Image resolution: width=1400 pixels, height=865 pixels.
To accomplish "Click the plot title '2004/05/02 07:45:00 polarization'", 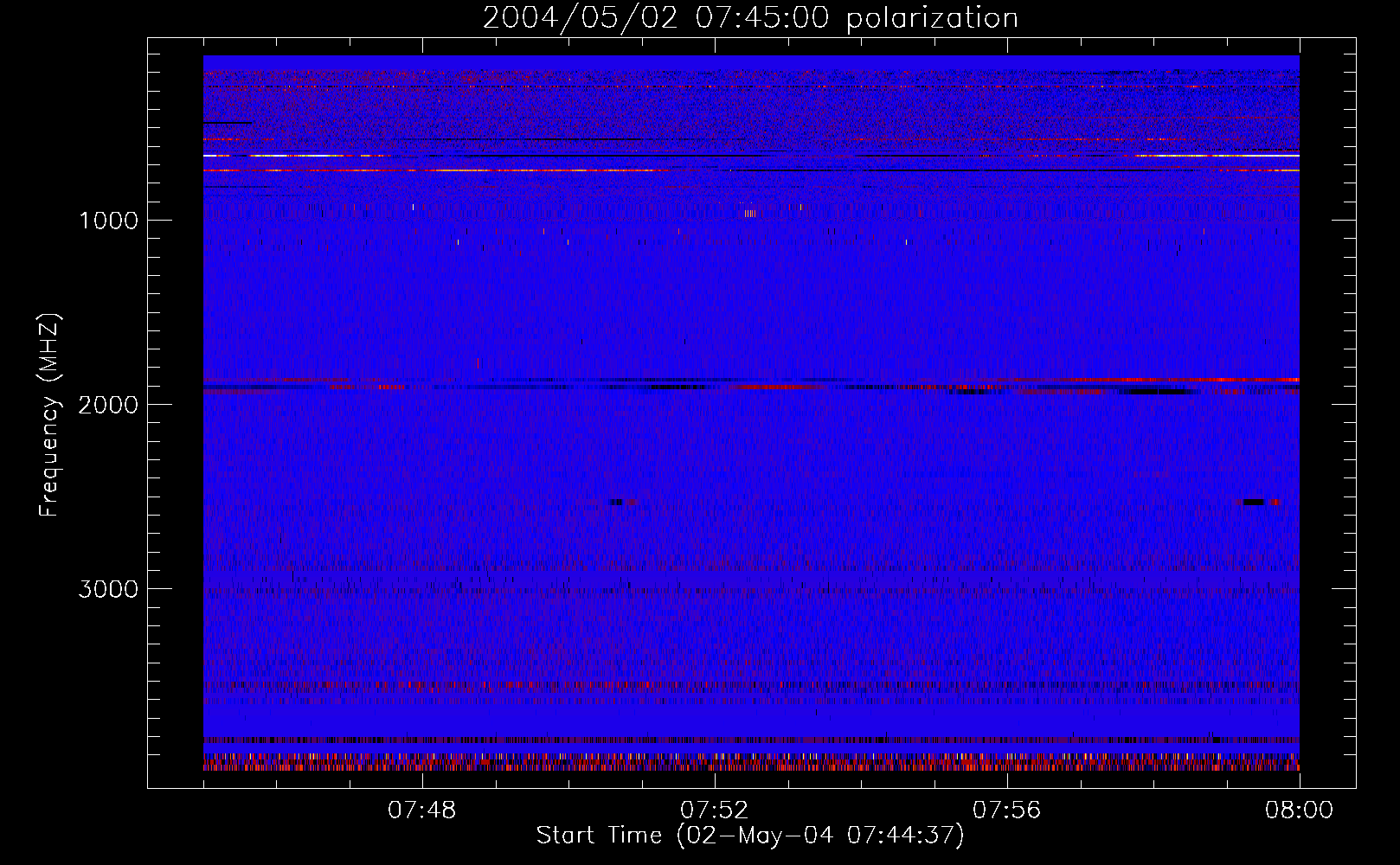I will (x=750, y=18).
